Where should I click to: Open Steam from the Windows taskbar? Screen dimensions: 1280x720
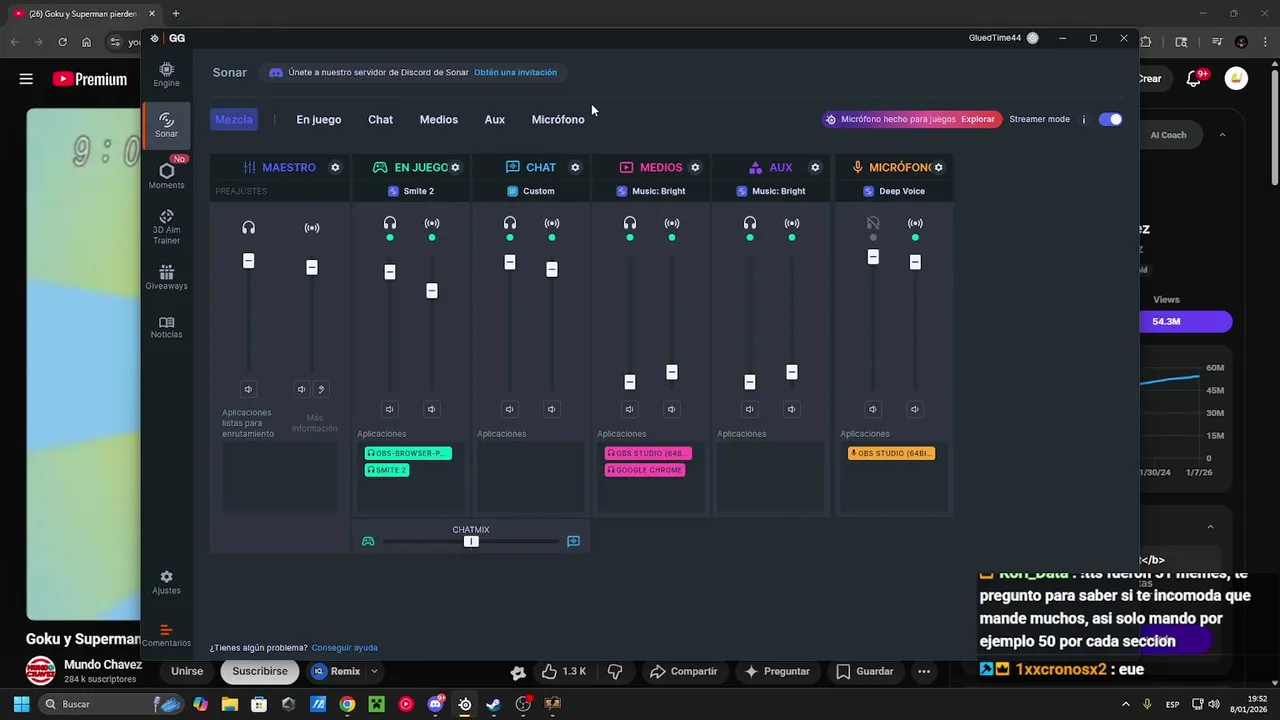(x=493, y=704)
